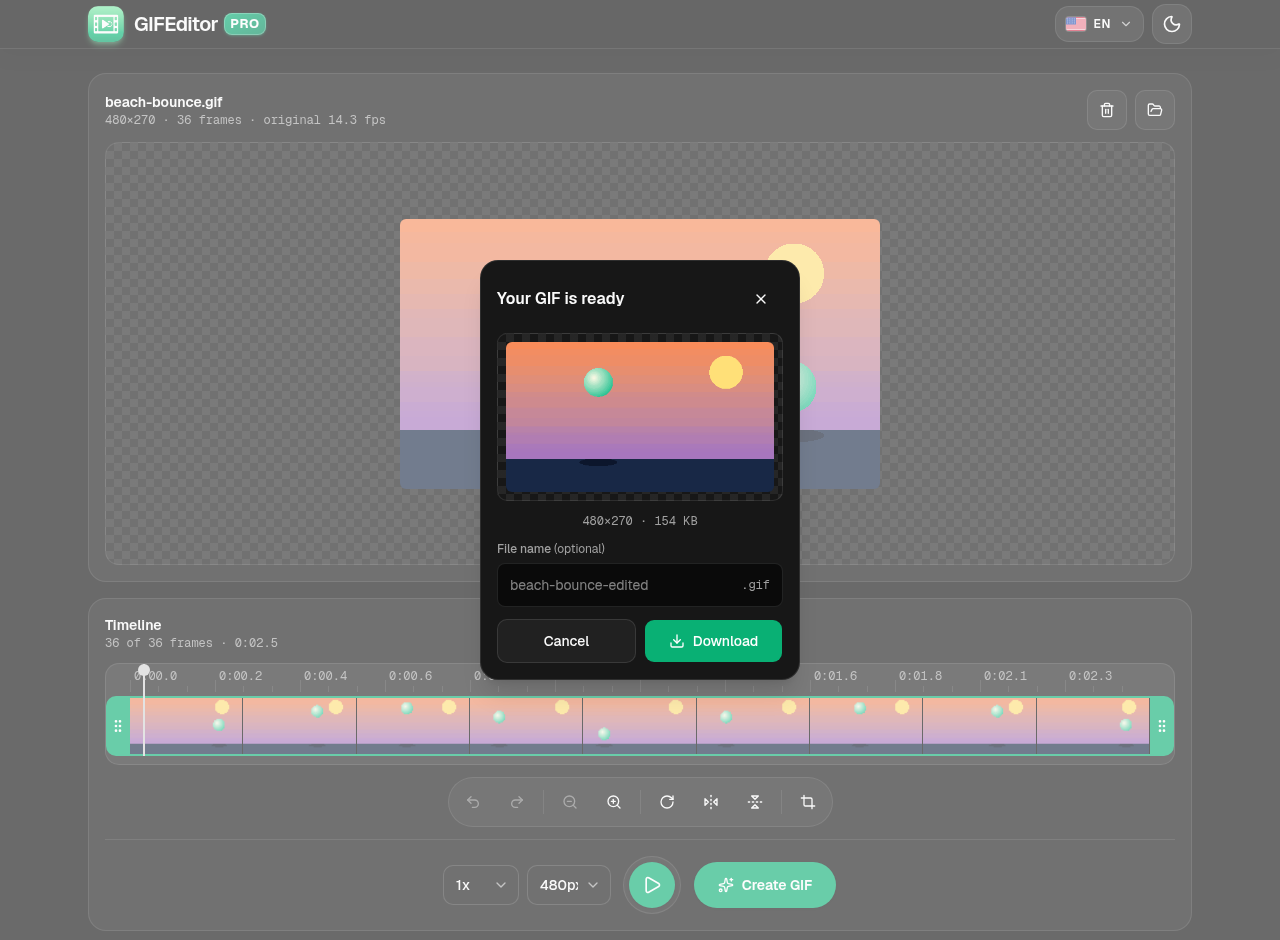Click the 0:00.4 mark on timeline ruler
This screenshot has width=1280, height=940.
(326, 676)
